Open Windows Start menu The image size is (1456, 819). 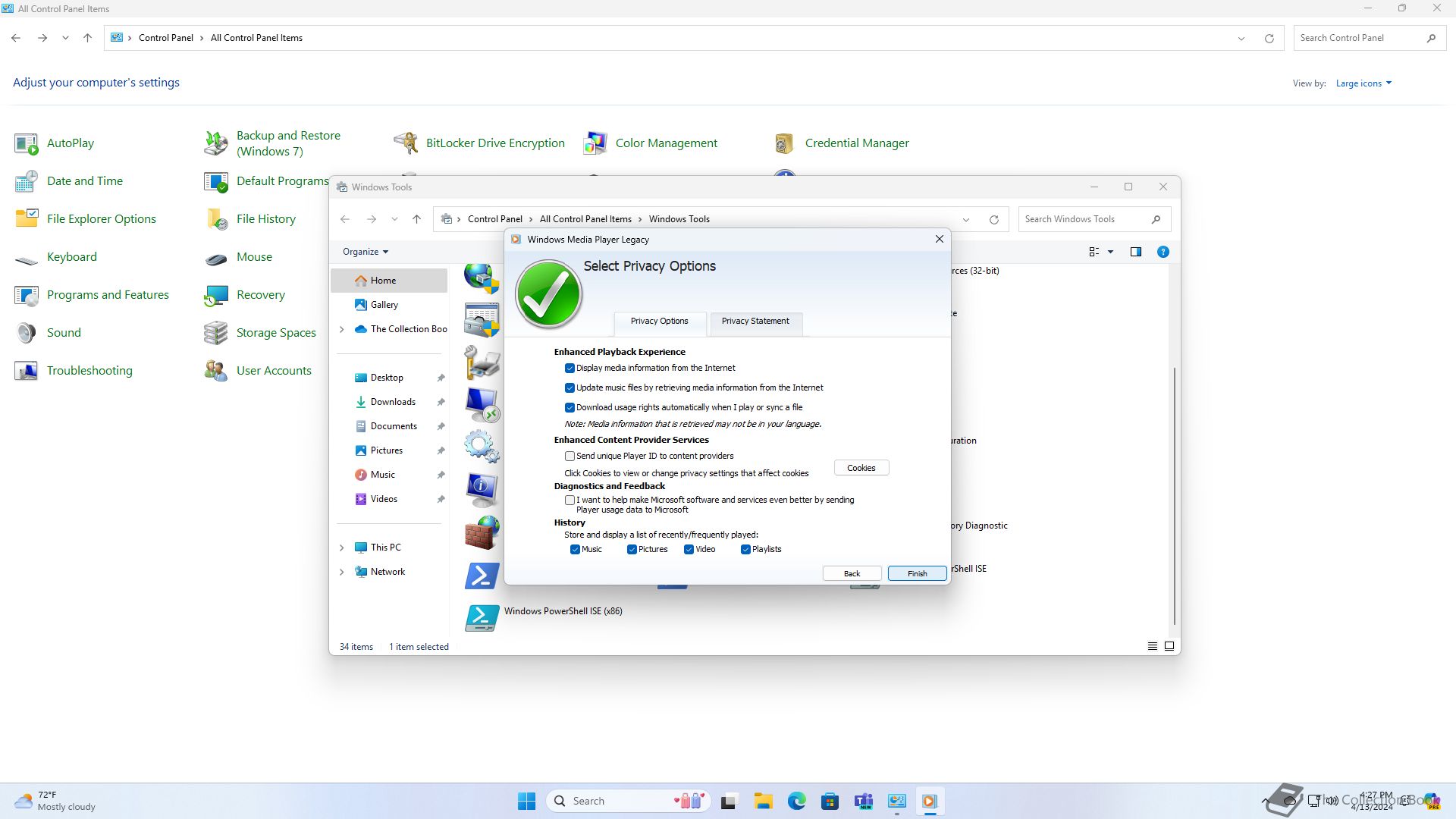click(526, 801)
